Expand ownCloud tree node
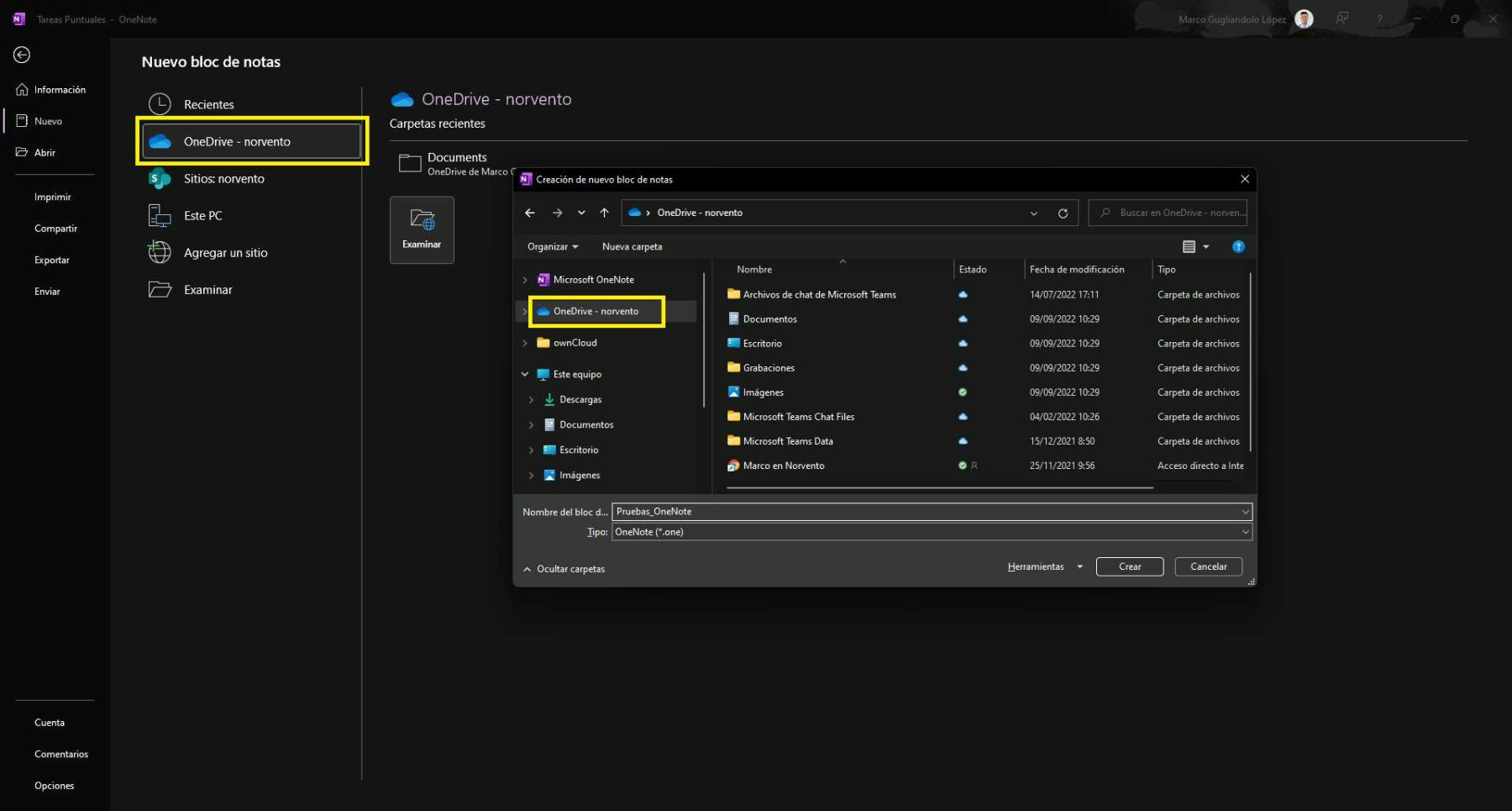Screen dimensions: 1512x811 [x=525, y=343]
